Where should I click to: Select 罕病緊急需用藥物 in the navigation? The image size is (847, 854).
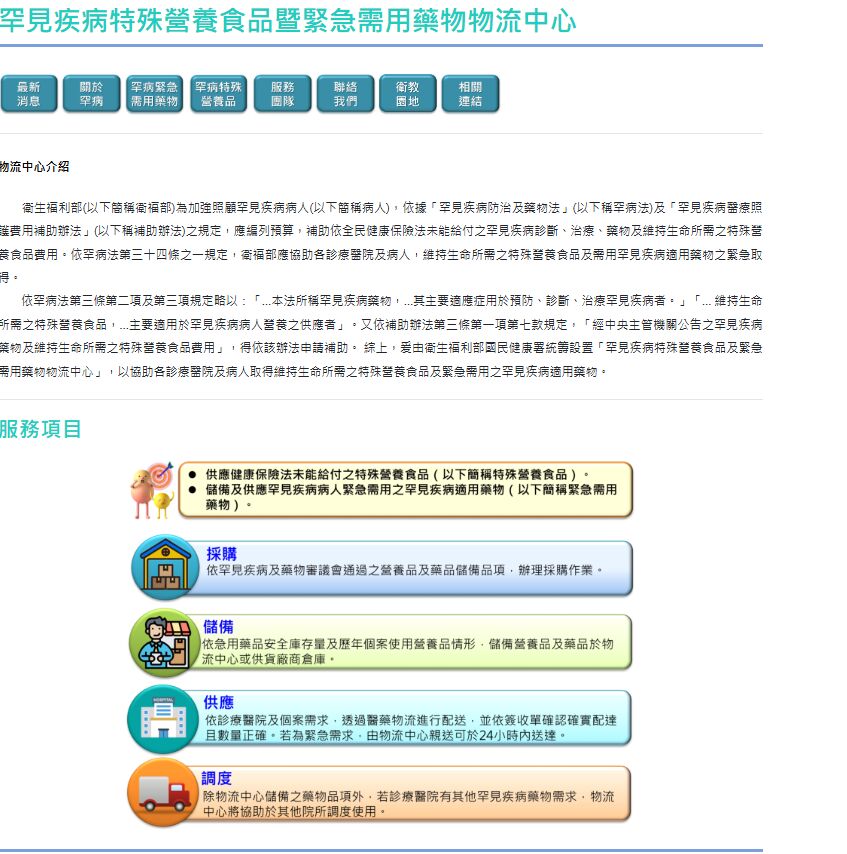pyautogui.click(x=155, y=94)
